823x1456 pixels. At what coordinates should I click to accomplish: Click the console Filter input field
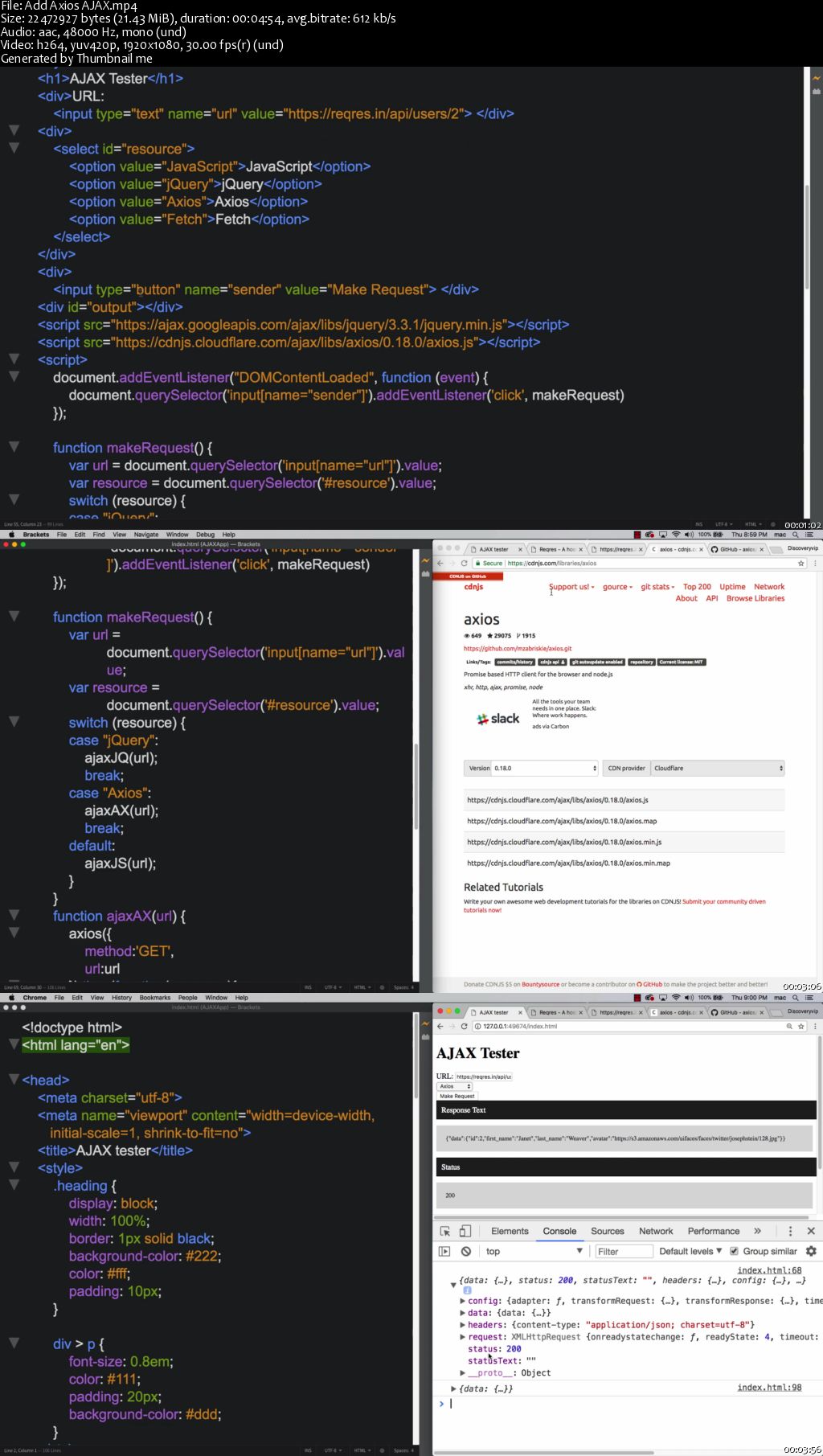(624, 1251)
